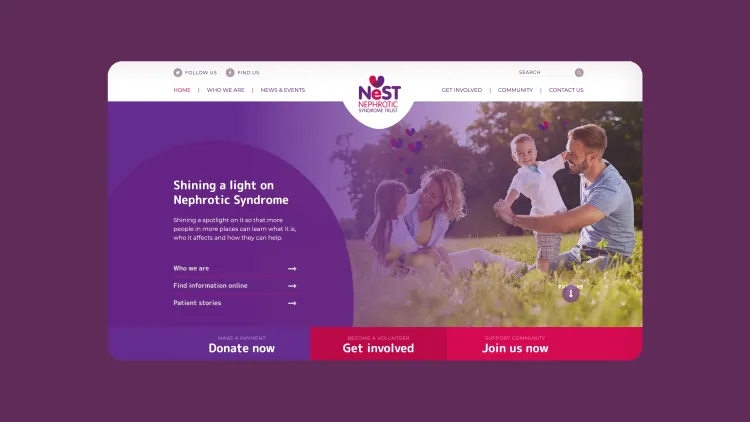Click the Facebook Find Us icon

pyautogui.click(x=230, y=73)
